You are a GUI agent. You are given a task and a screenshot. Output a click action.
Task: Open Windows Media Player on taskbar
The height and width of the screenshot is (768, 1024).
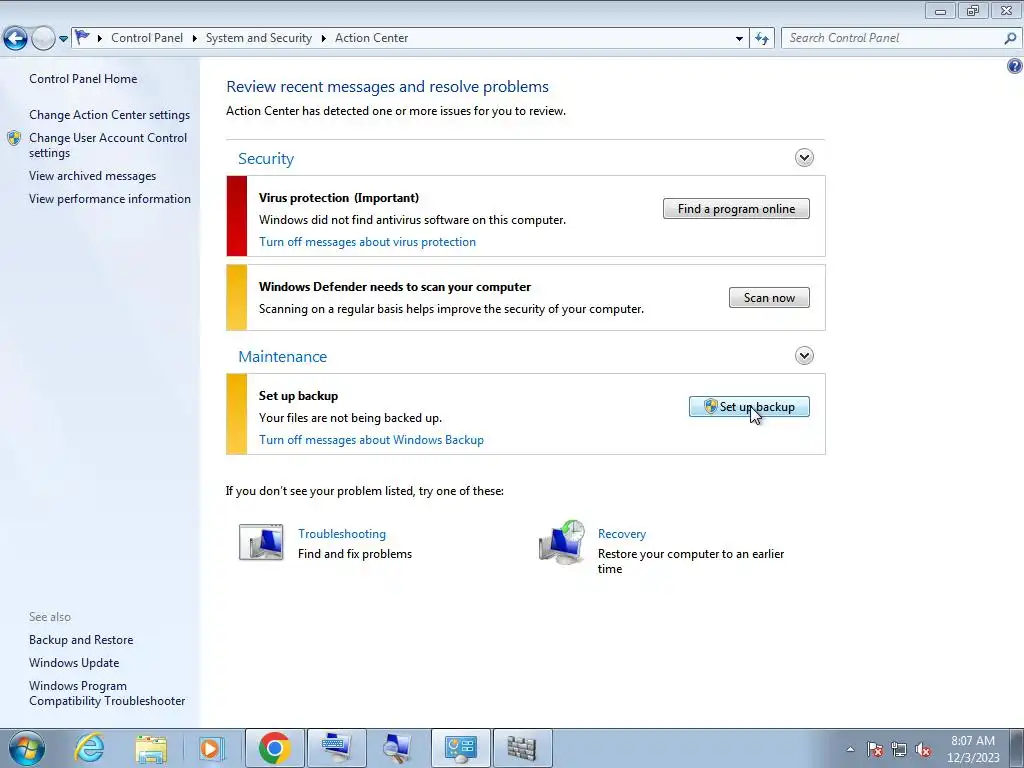[x=212, y=748]
